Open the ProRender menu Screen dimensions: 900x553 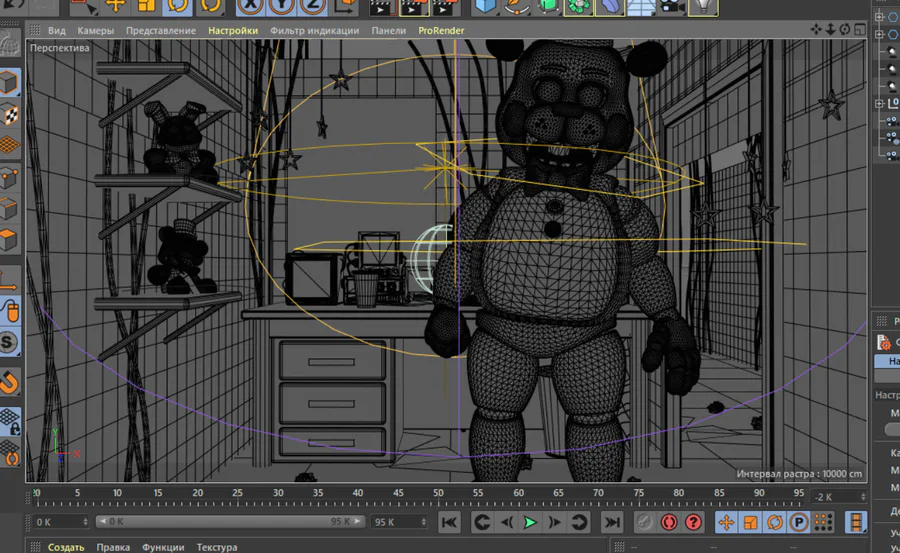pos(441,30)
